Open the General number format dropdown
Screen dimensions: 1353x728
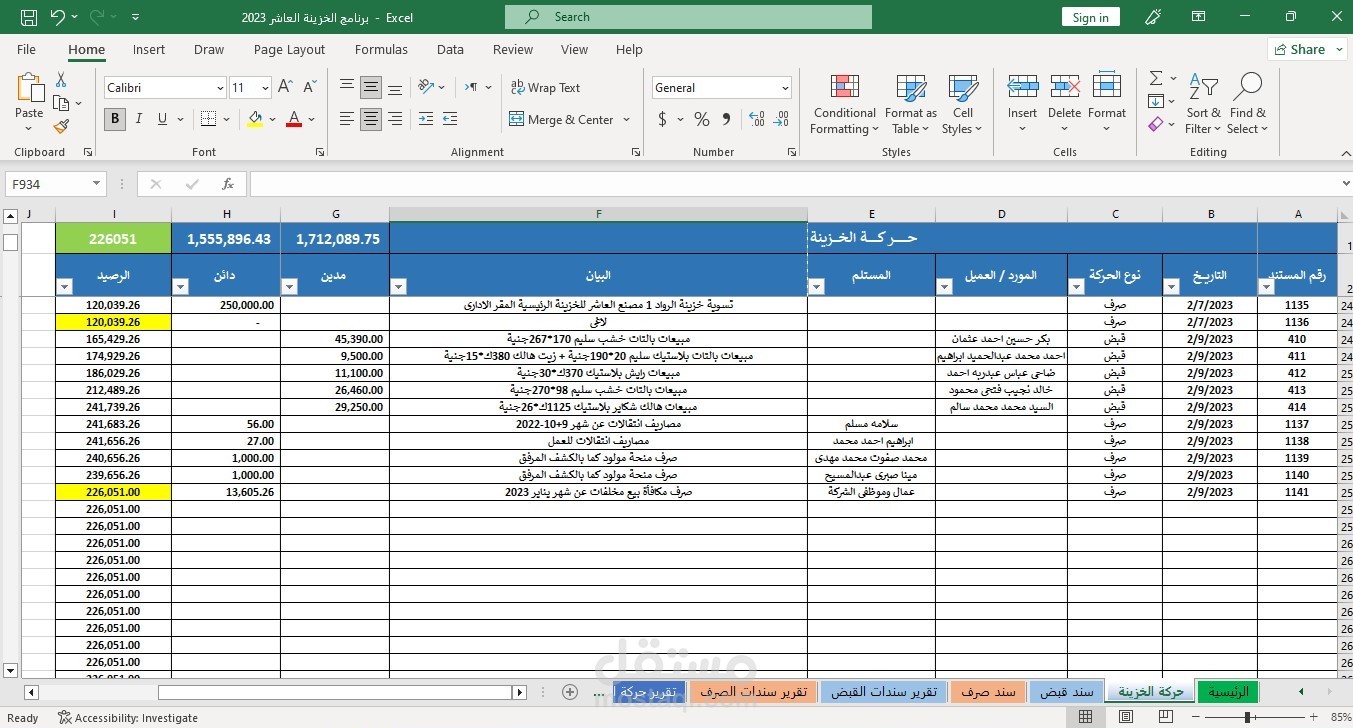[785, 88]
